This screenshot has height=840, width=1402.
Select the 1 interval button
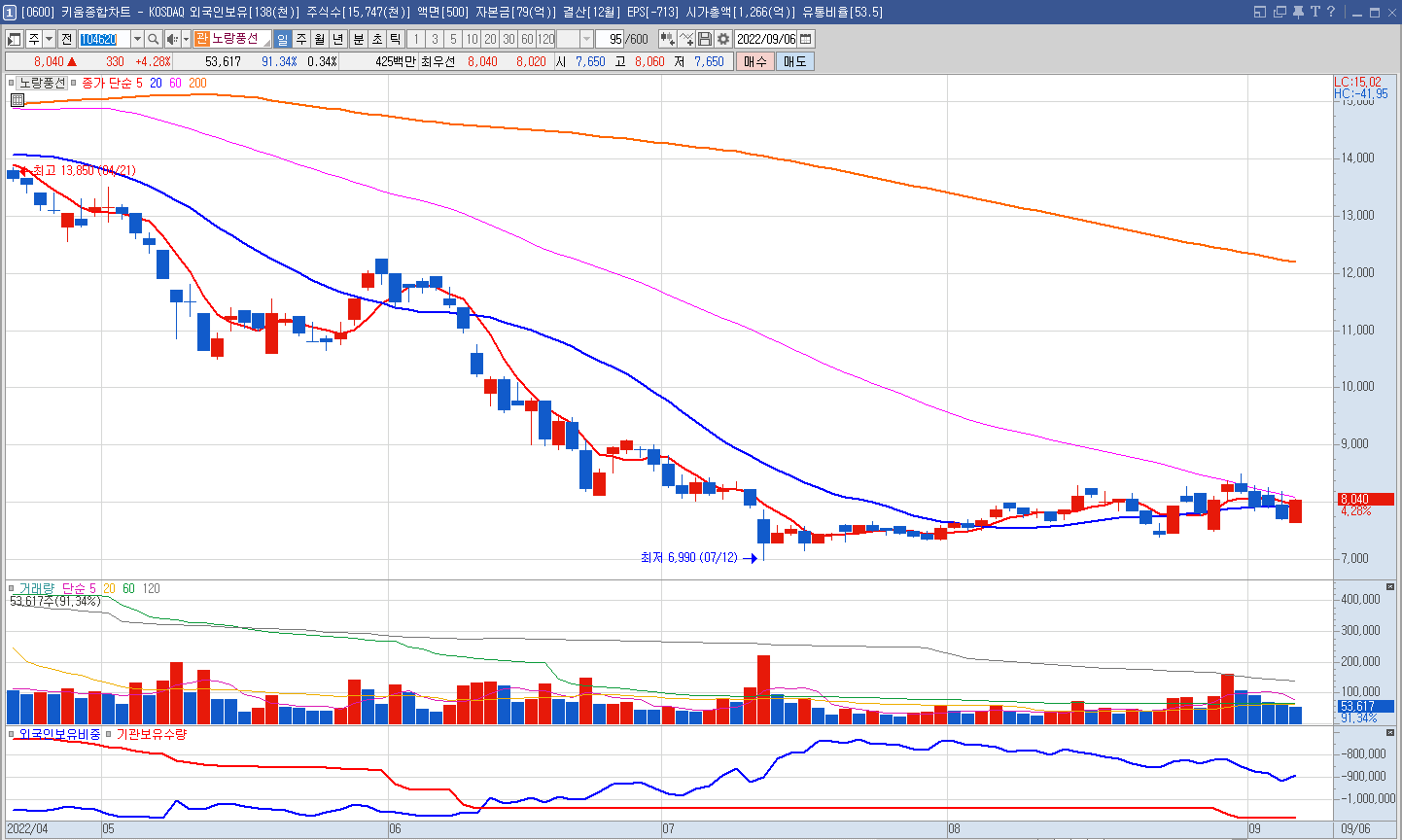click(x=416, y=39)
